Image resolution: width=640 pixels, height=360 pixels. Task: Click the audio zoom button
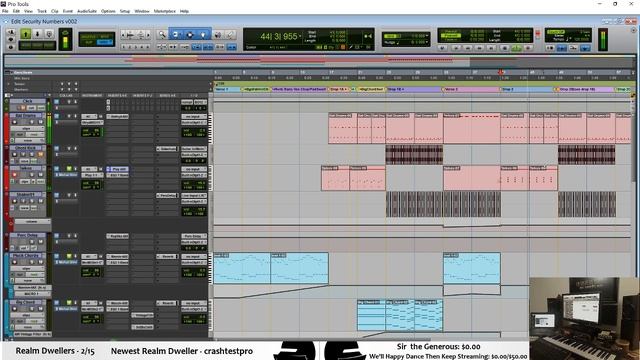point(130,35)
